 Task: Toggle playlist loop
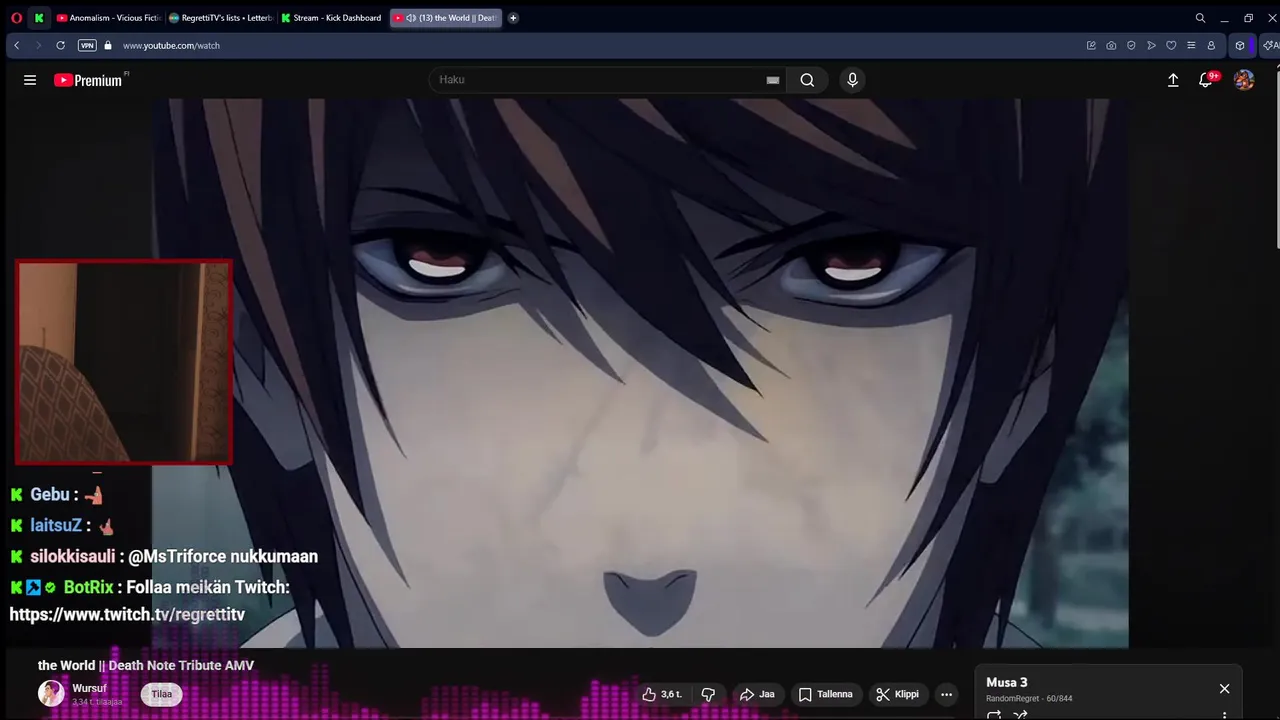tap(994, 715)
